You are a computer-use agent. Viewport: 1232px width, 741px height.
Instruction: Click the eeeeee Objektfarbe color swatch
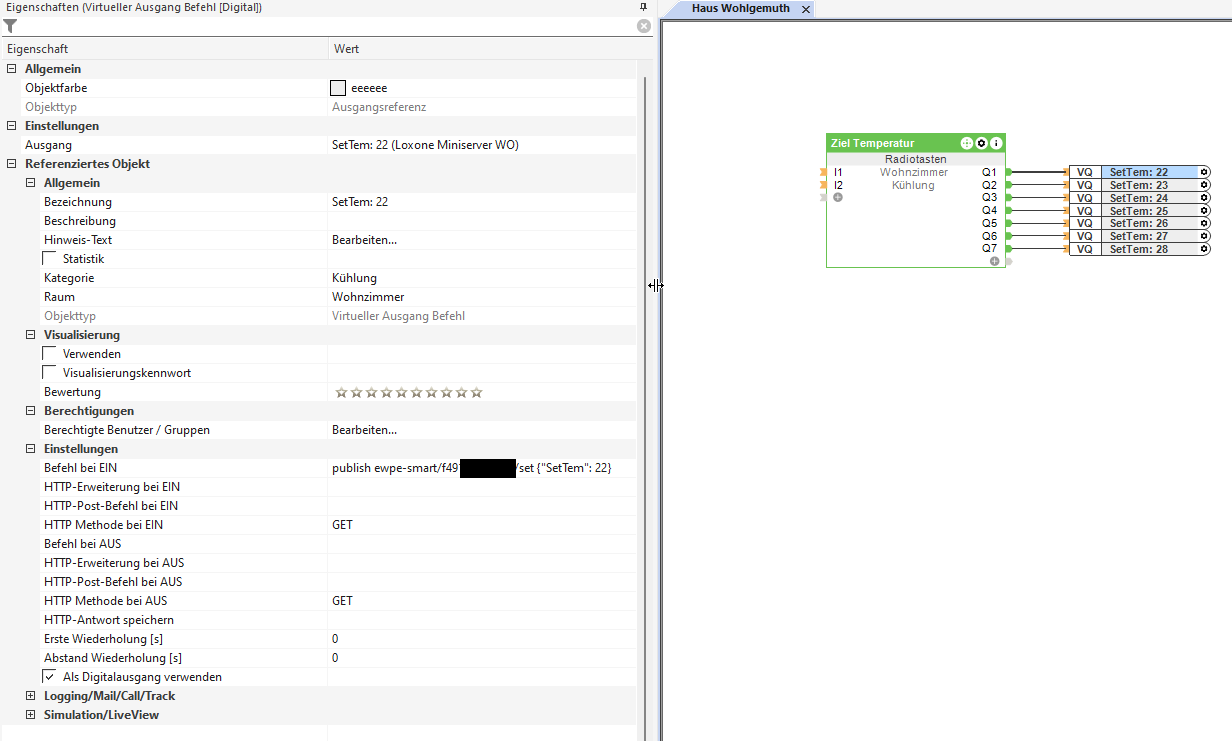(338, 88)
